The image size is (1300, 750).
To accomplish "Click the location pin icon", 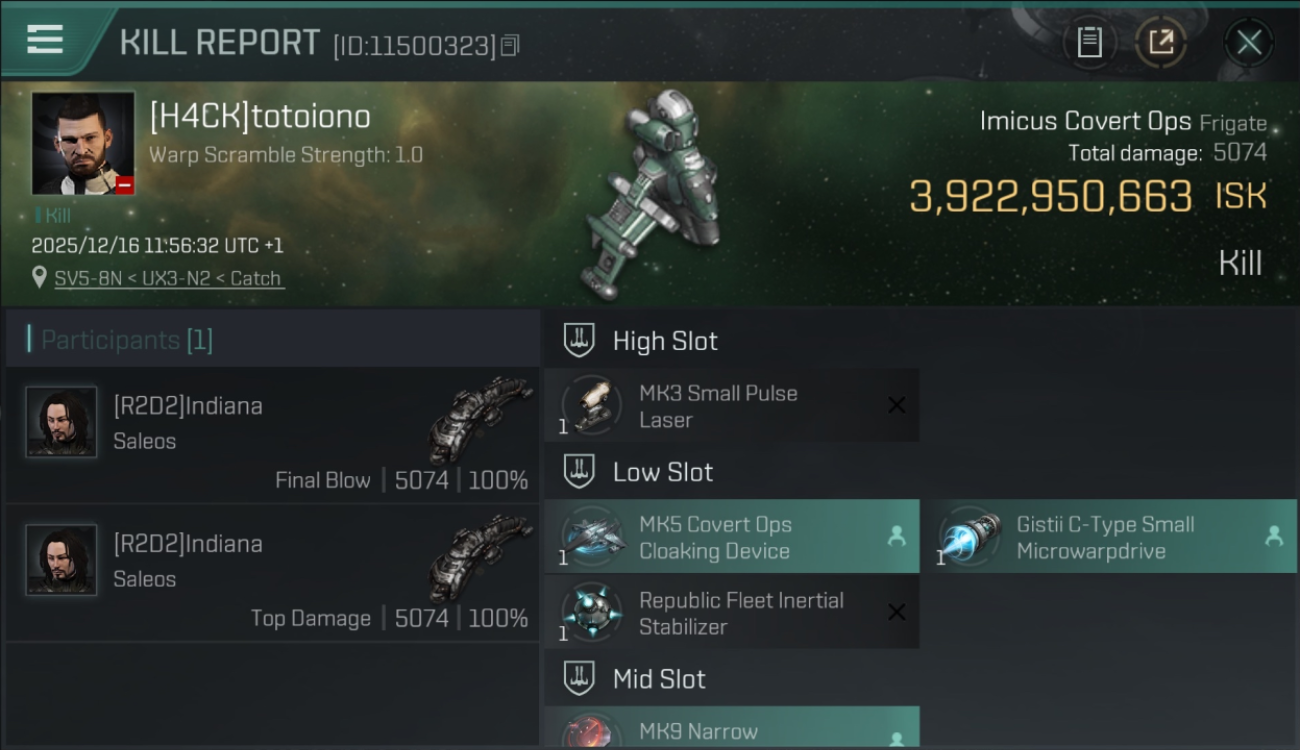I will tap(39, 277).
